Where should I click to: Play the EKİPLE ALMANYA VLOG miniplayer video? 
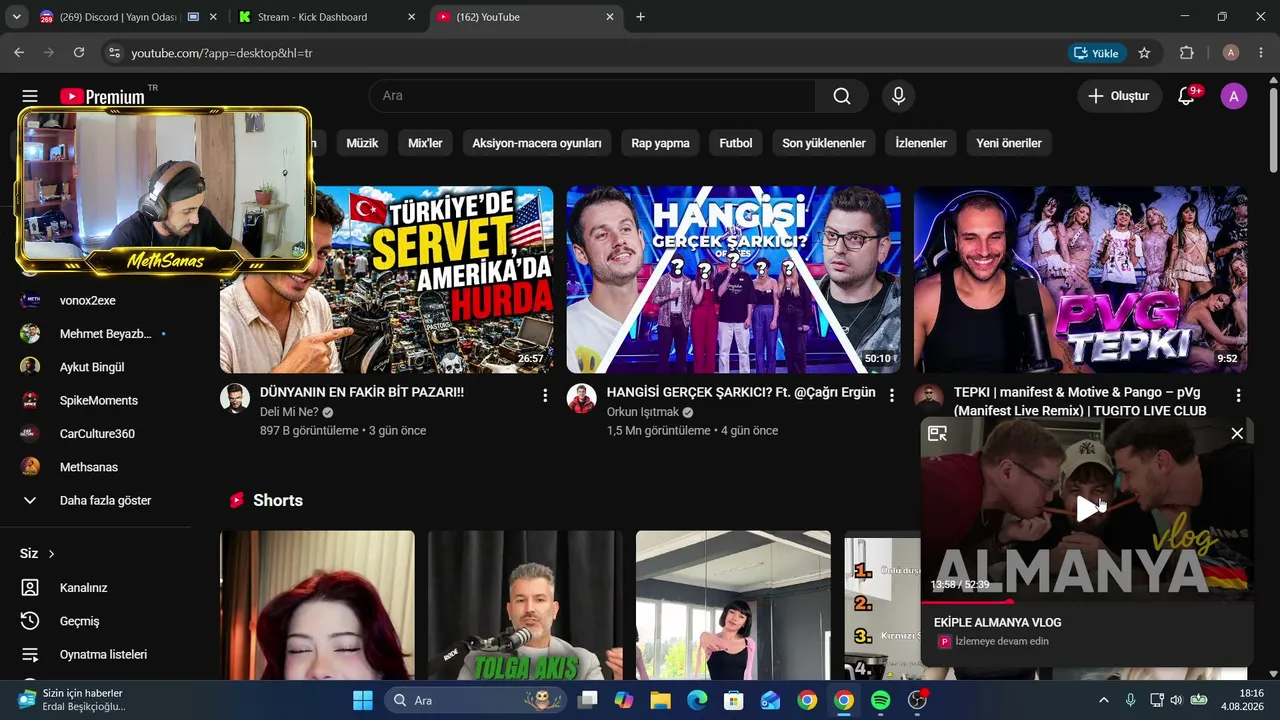point(1086,509)
